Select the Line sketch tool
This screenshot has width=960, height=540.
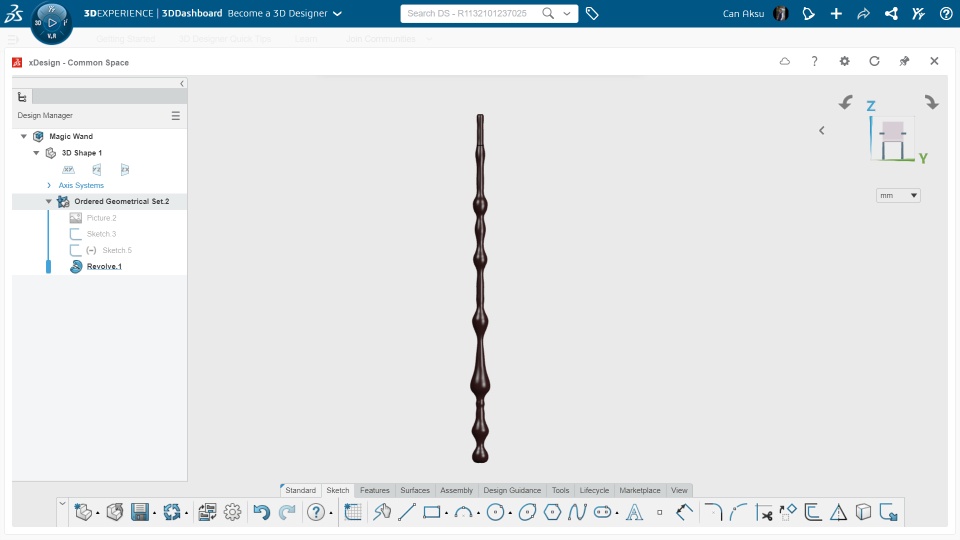pos(407,512)
